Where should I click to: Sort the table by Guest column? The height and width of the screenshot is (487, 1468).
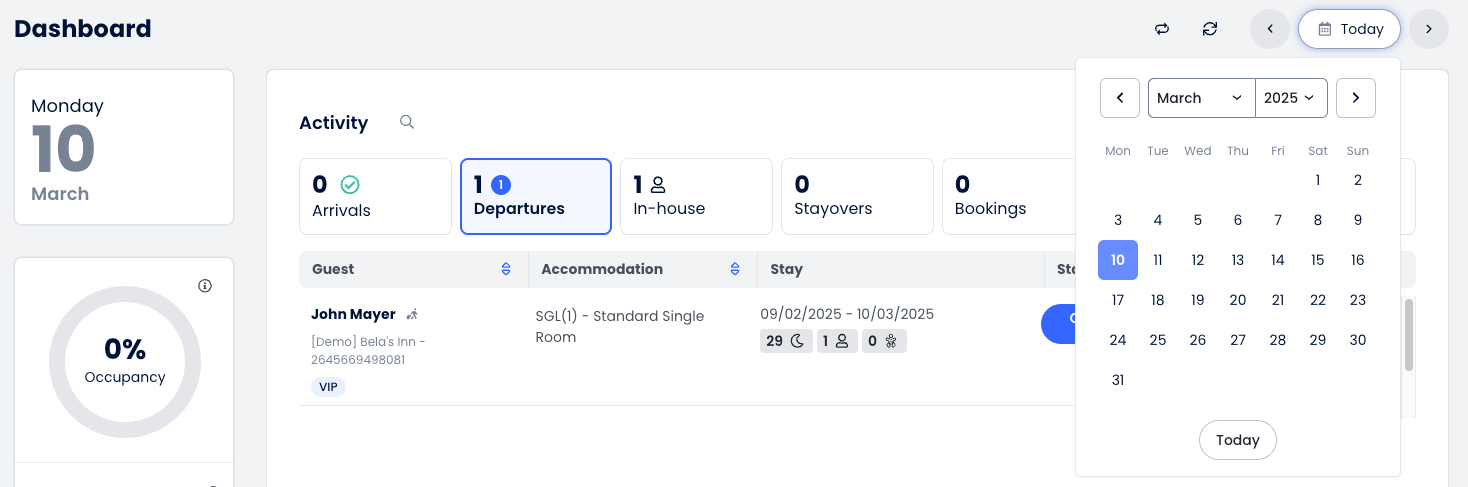(506, 269)
